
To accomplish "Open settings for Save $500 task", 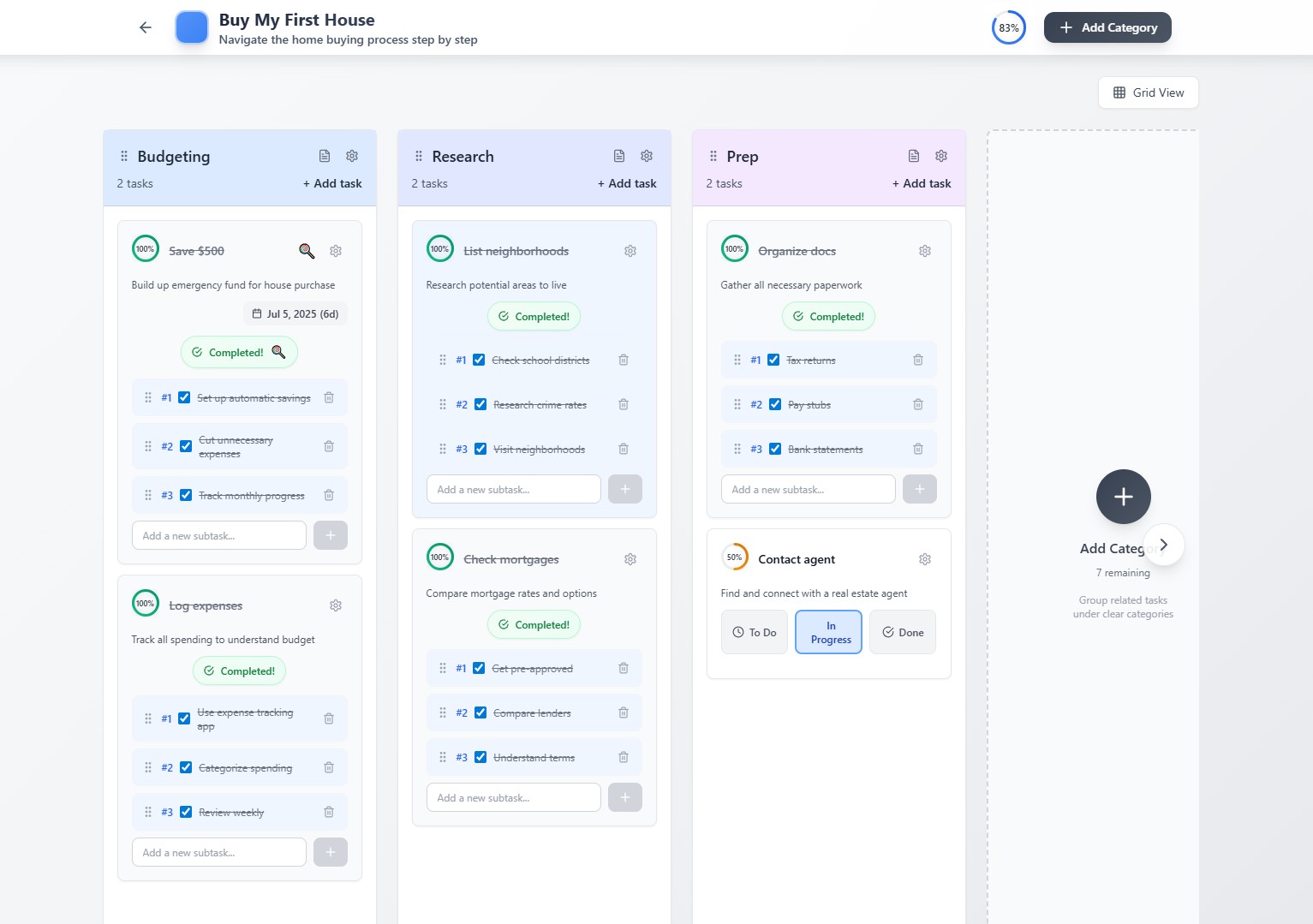I will [336, 251].
